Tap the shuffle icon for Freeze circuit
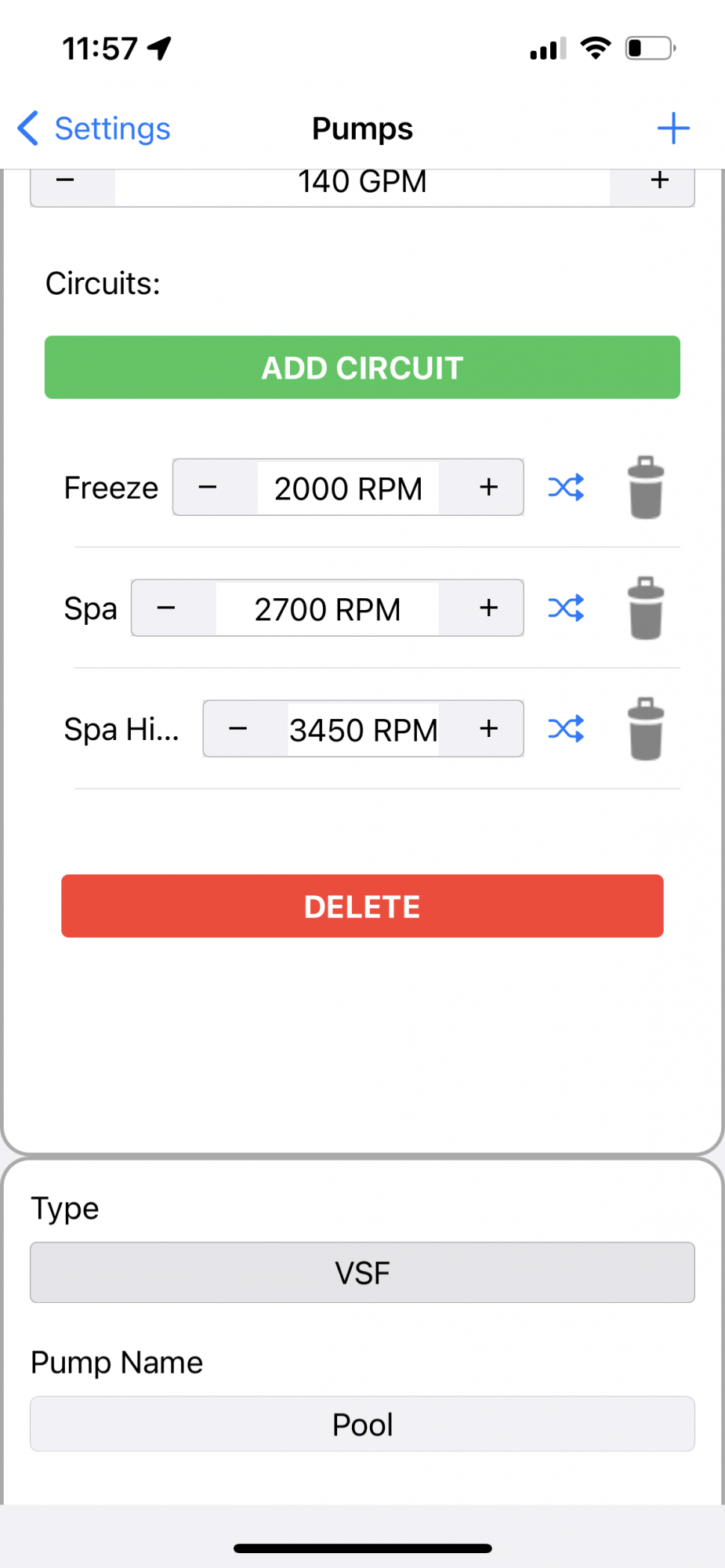Screen dimensions: 725x1568 click(566, 487)
